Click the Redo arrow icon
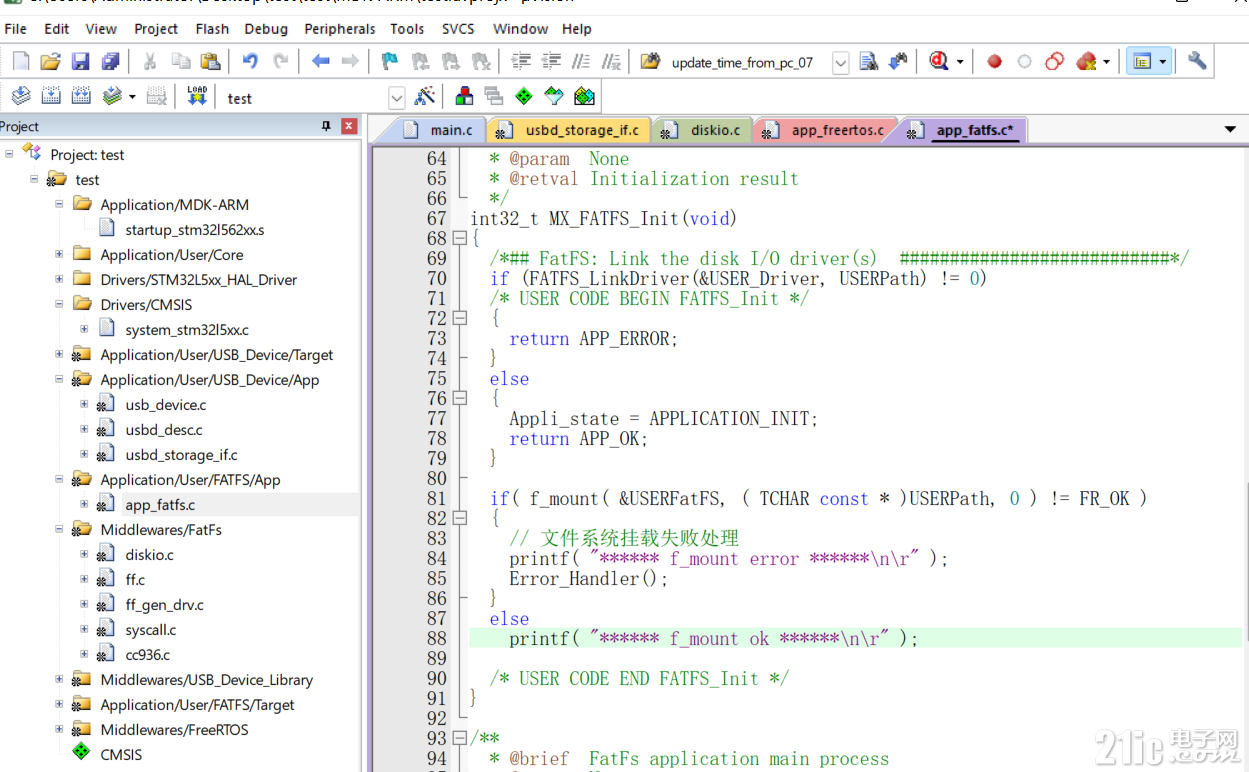 point(280,62)
